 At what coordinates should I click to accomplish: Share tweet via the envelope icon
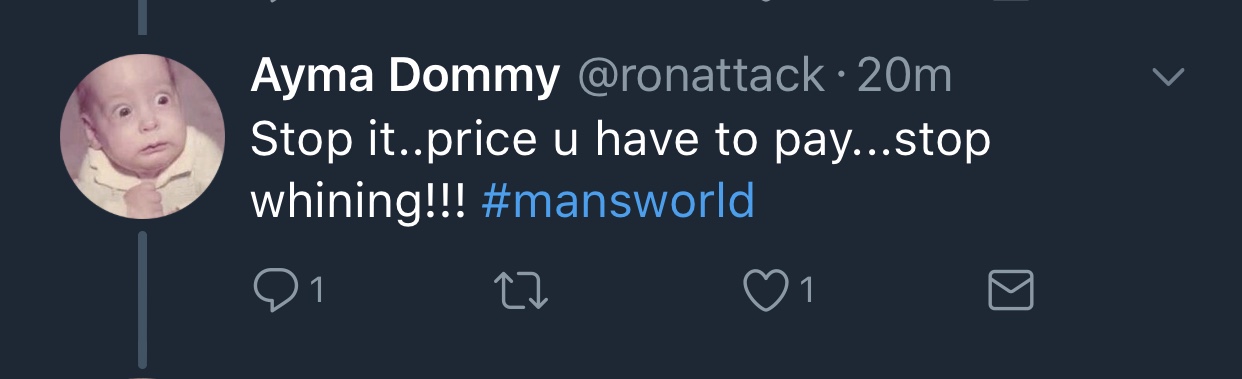(1010, 291)
